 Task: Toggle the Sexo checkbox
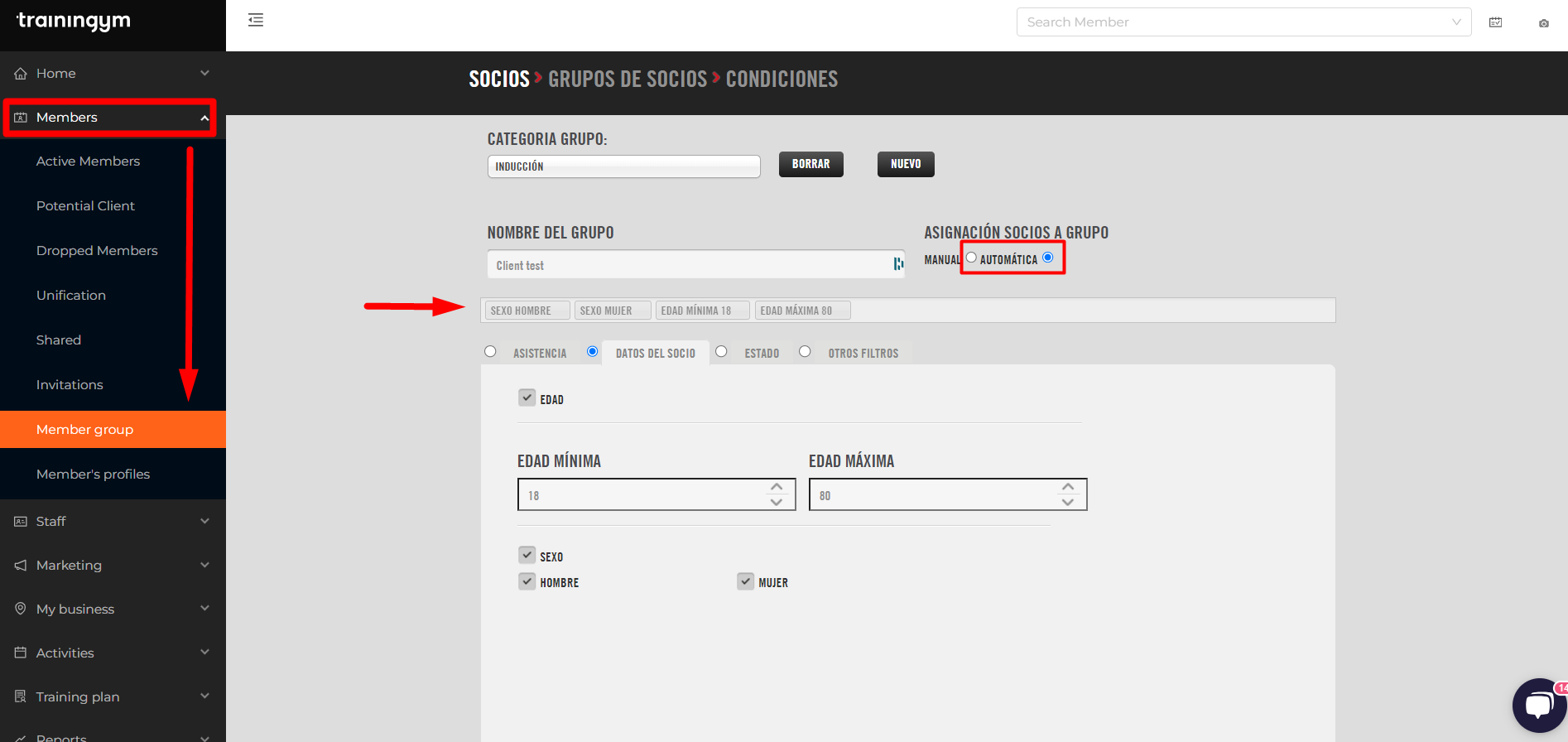pos(527,555)
